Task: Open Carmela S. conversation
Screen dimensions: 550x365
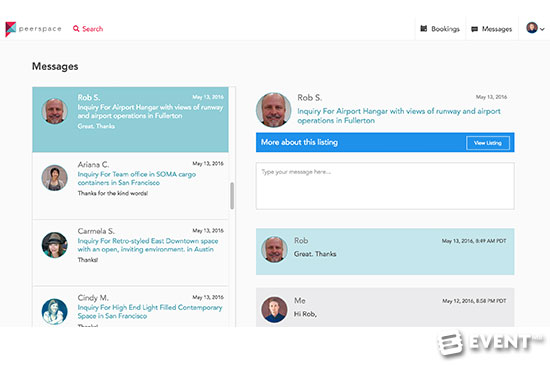Action: click(x=130, y=253)
